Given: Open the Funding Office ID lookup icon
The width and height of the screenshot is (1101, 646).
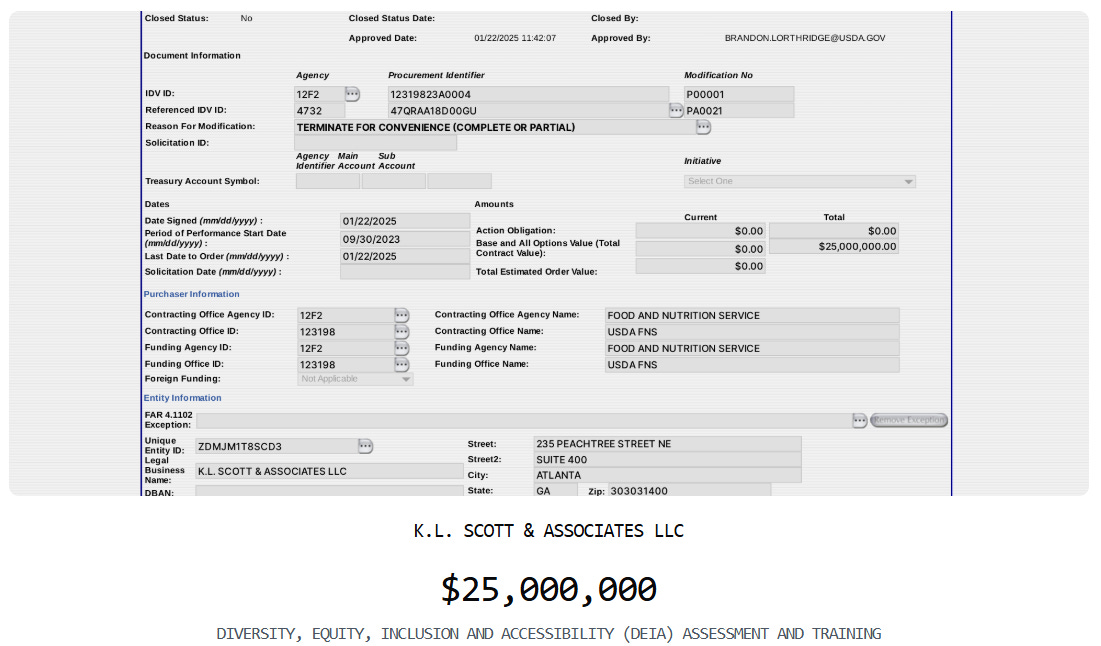Looking at the screenshot, I should tap(401, 364).
